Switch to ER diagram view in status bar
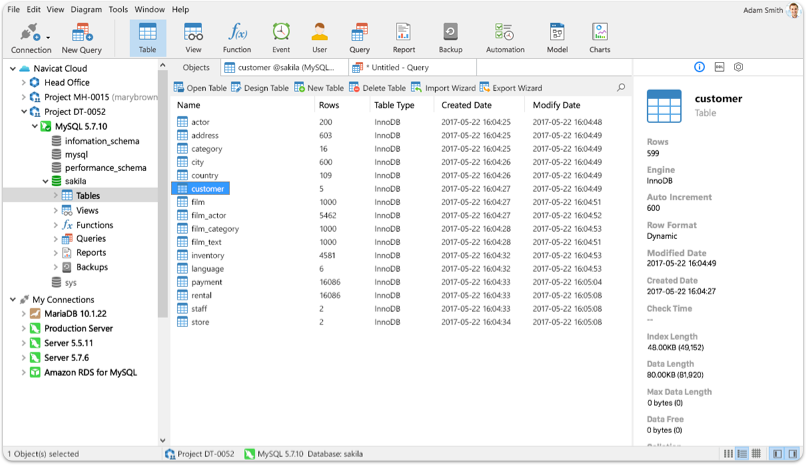The image size is (806, 465). click(x=756, y=453)
